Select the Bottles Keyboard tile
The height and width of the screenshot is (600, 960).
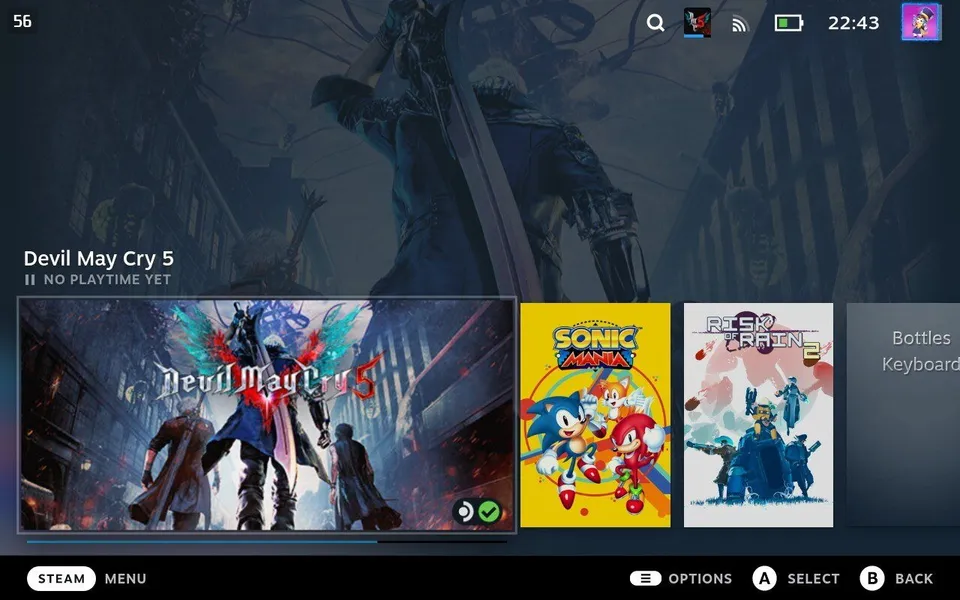[904, 415]
